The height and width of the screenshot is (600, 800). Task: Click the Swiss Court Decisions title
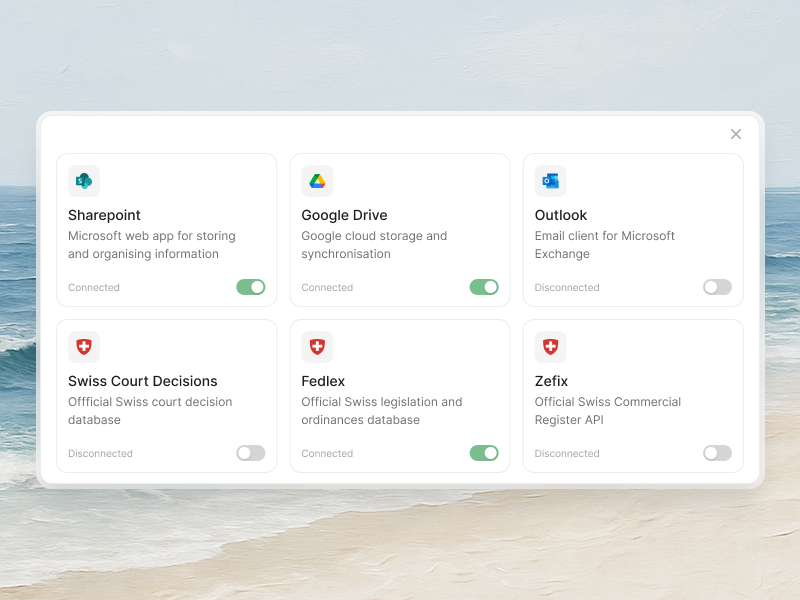(143, 381)
